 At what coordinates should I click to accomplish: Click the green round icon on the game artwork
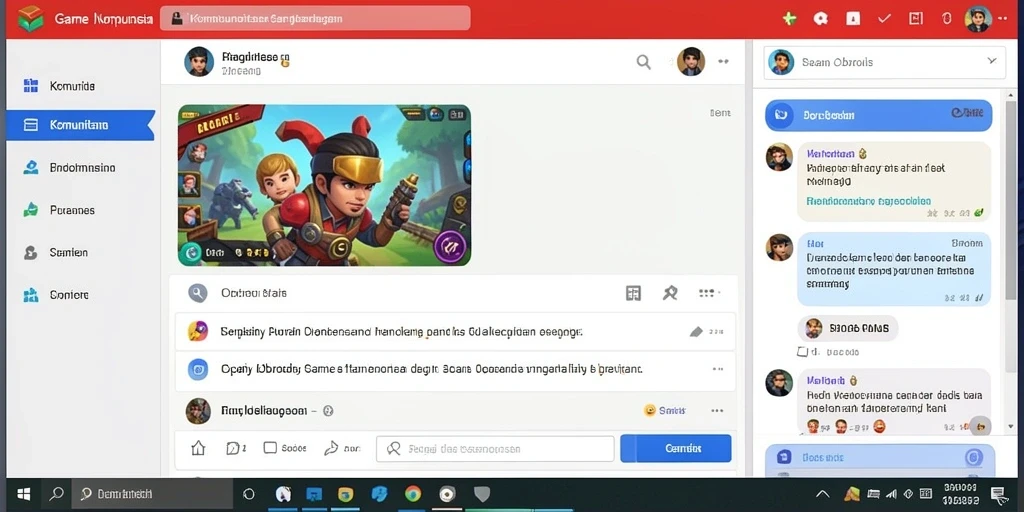191,251
